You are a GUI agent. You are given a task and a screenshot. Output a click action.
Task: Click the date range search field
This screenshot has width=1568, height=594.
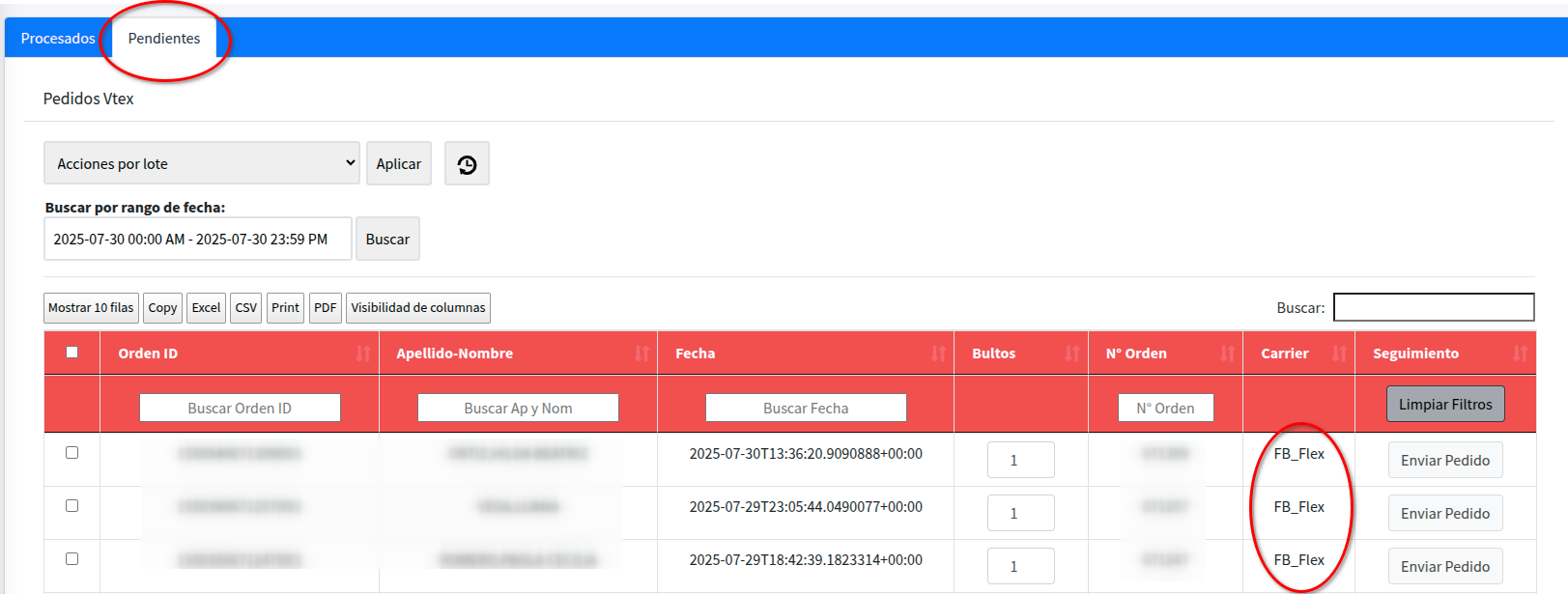[197, 240]
